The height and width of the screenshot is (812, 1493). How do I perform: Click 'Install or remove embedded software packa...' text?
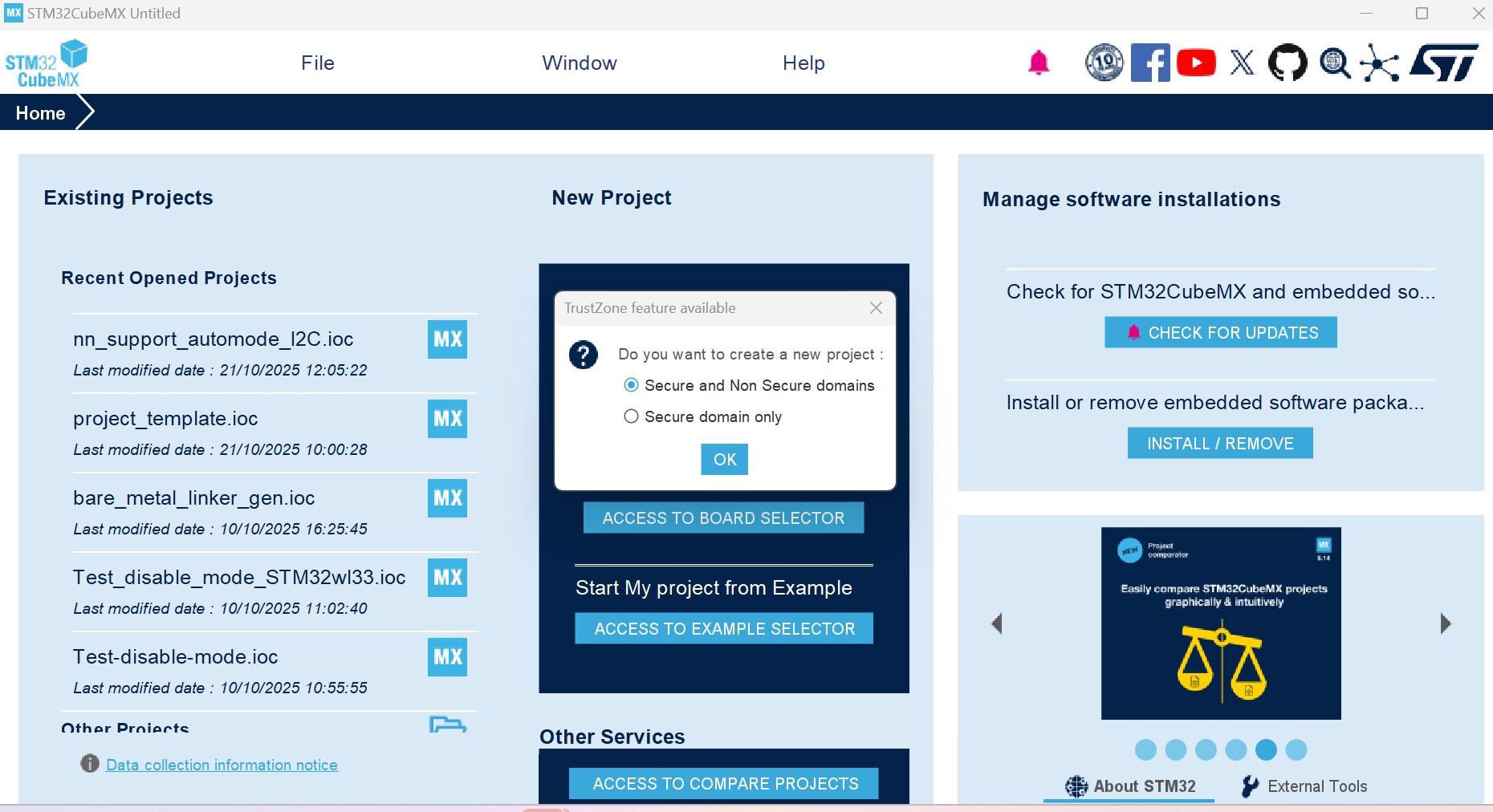[x=1215, y=403]
